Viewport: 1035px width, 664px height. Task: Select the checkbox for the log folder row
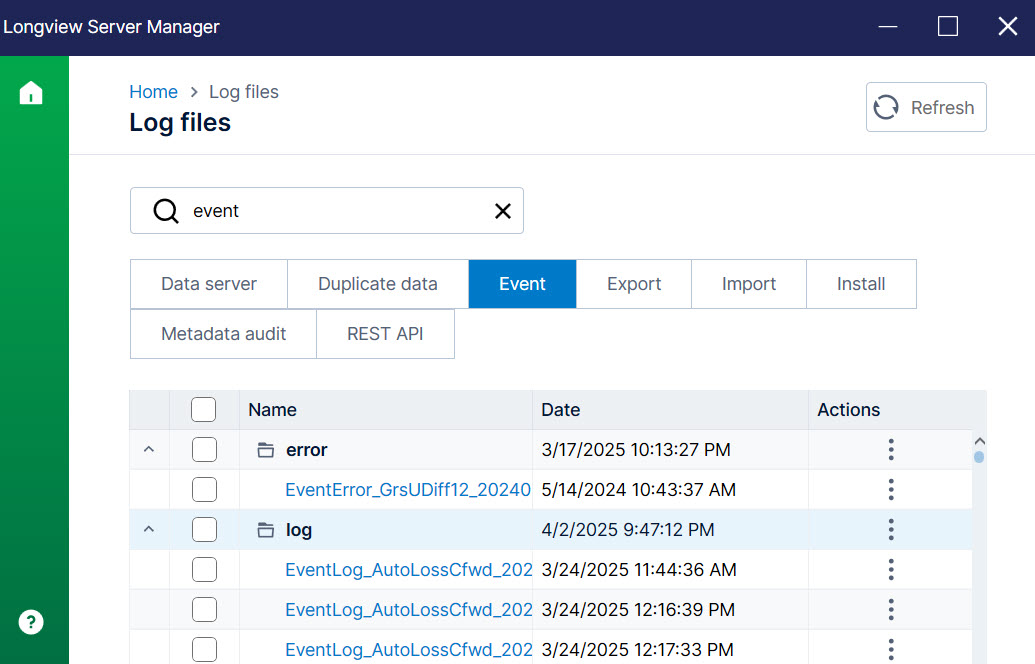[204, 529]
